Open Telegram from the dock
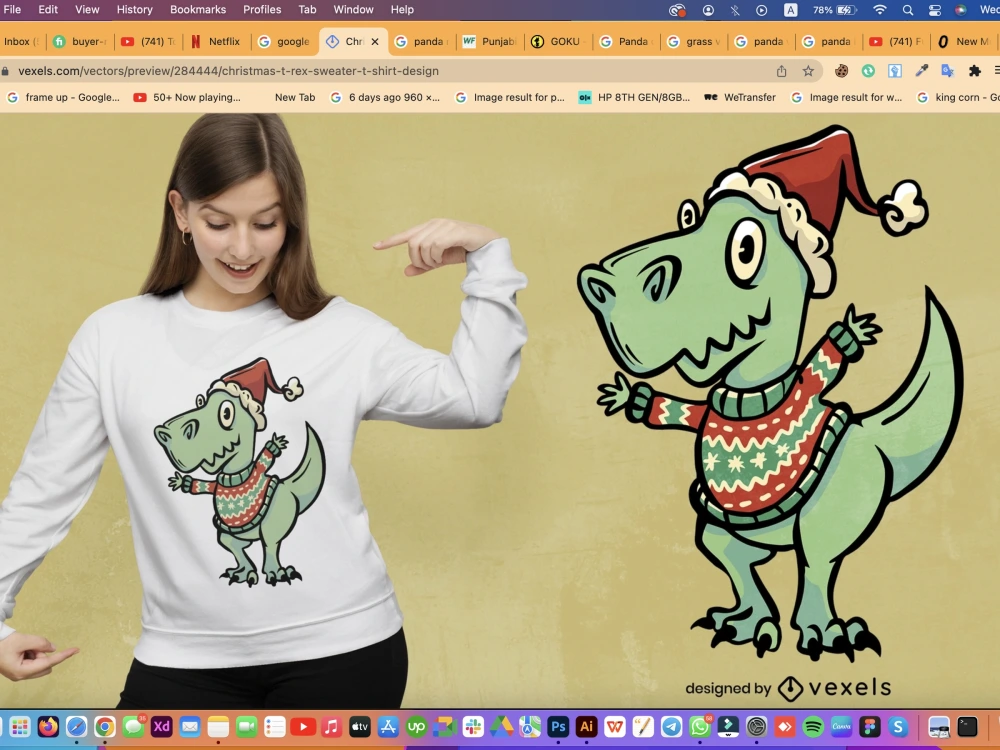Viewport: 1000px width, 750px height. coord(672,726)
